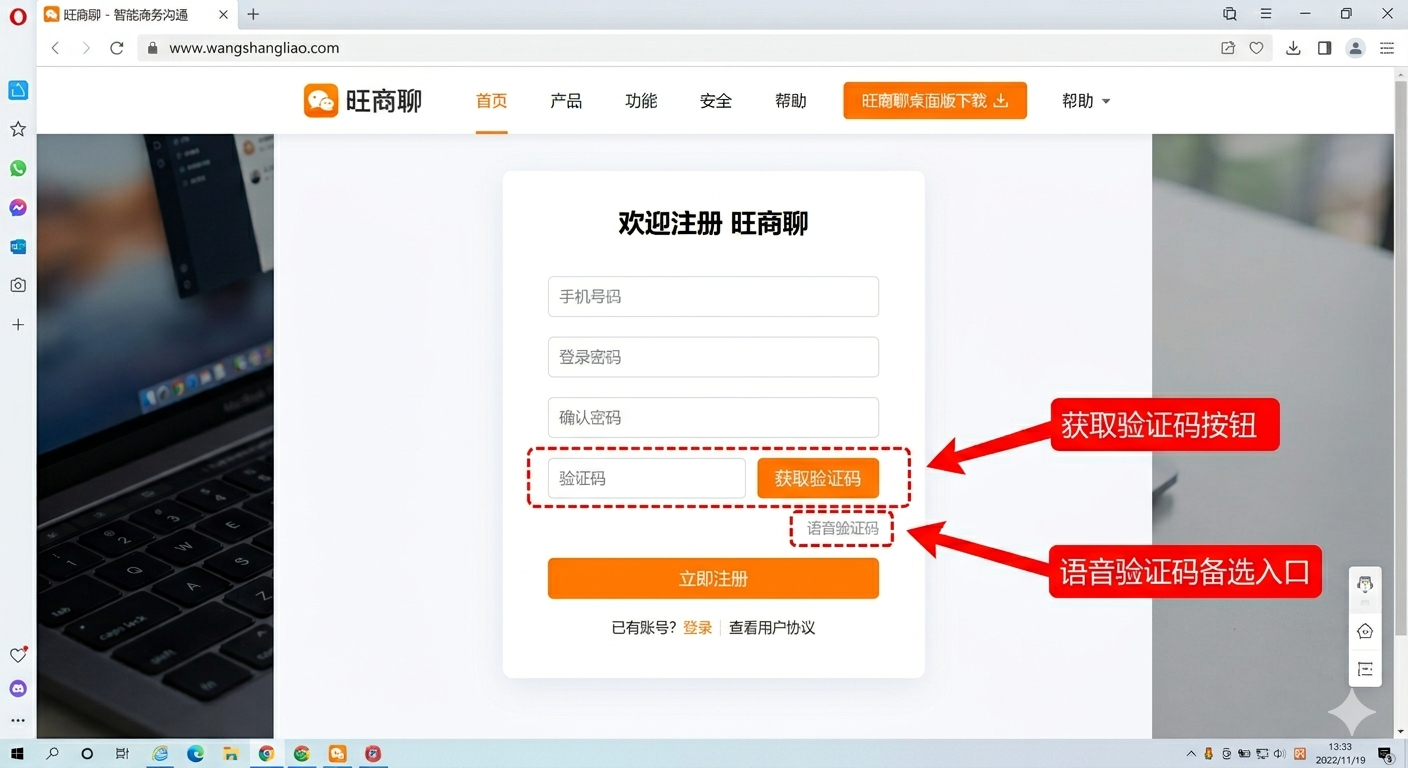Click the bookmarks star in the sidebar
1408x768 pixels.
coord(17,129)
